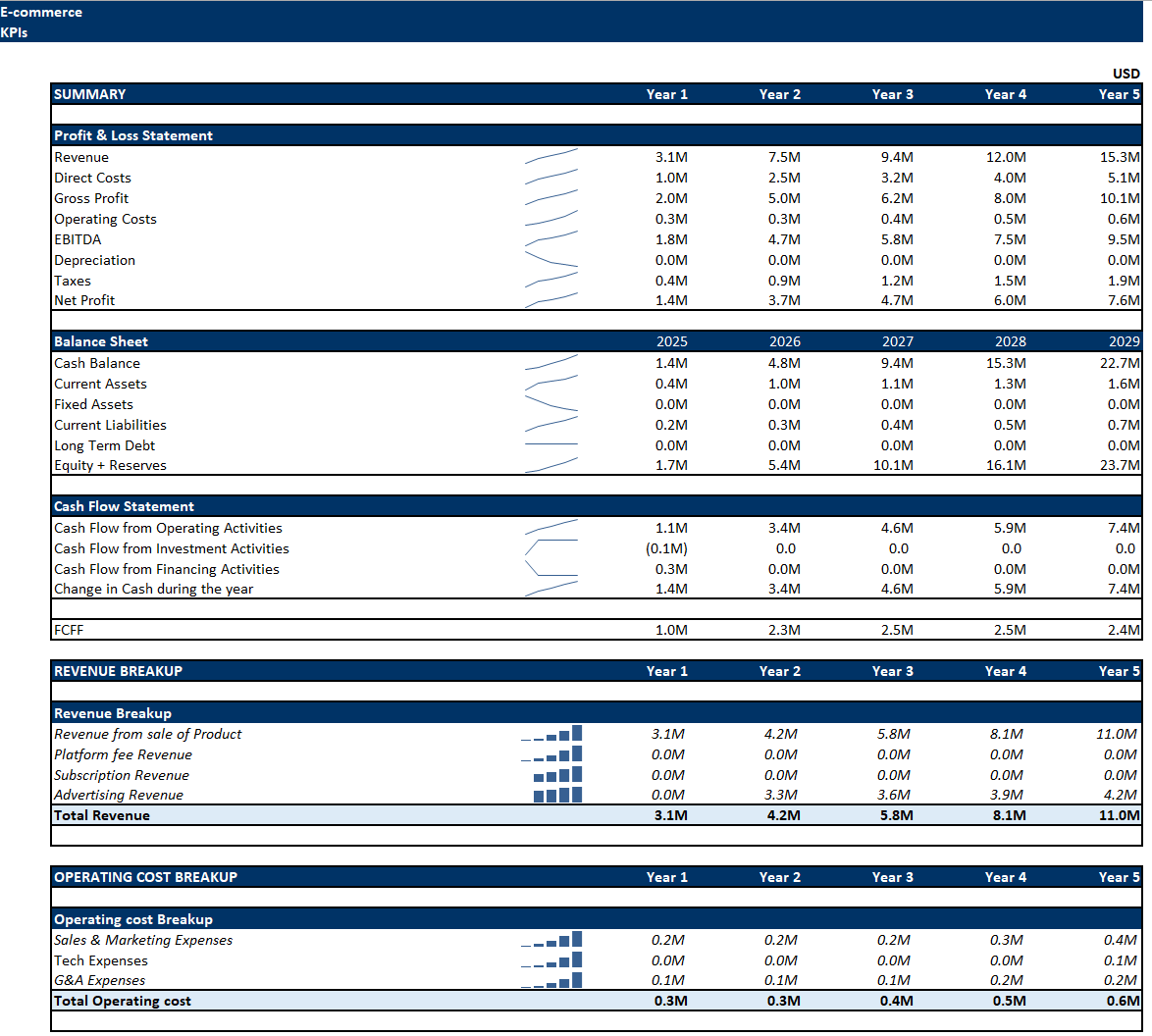Select the Advertising Revenue bar sparkline

pyautogui.click(x=557, y=795)
